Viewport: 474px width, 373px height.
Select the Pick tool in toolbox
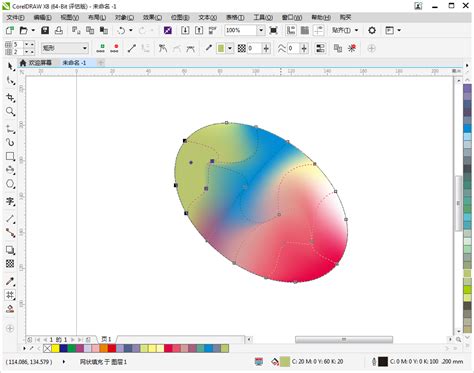point(10,66)
